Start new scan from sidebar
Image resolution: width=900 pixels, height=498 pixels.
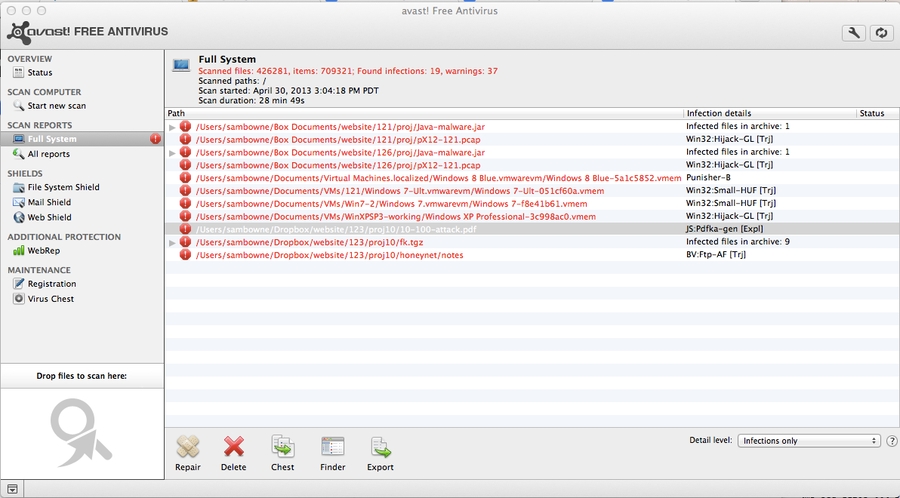point(56,105)
